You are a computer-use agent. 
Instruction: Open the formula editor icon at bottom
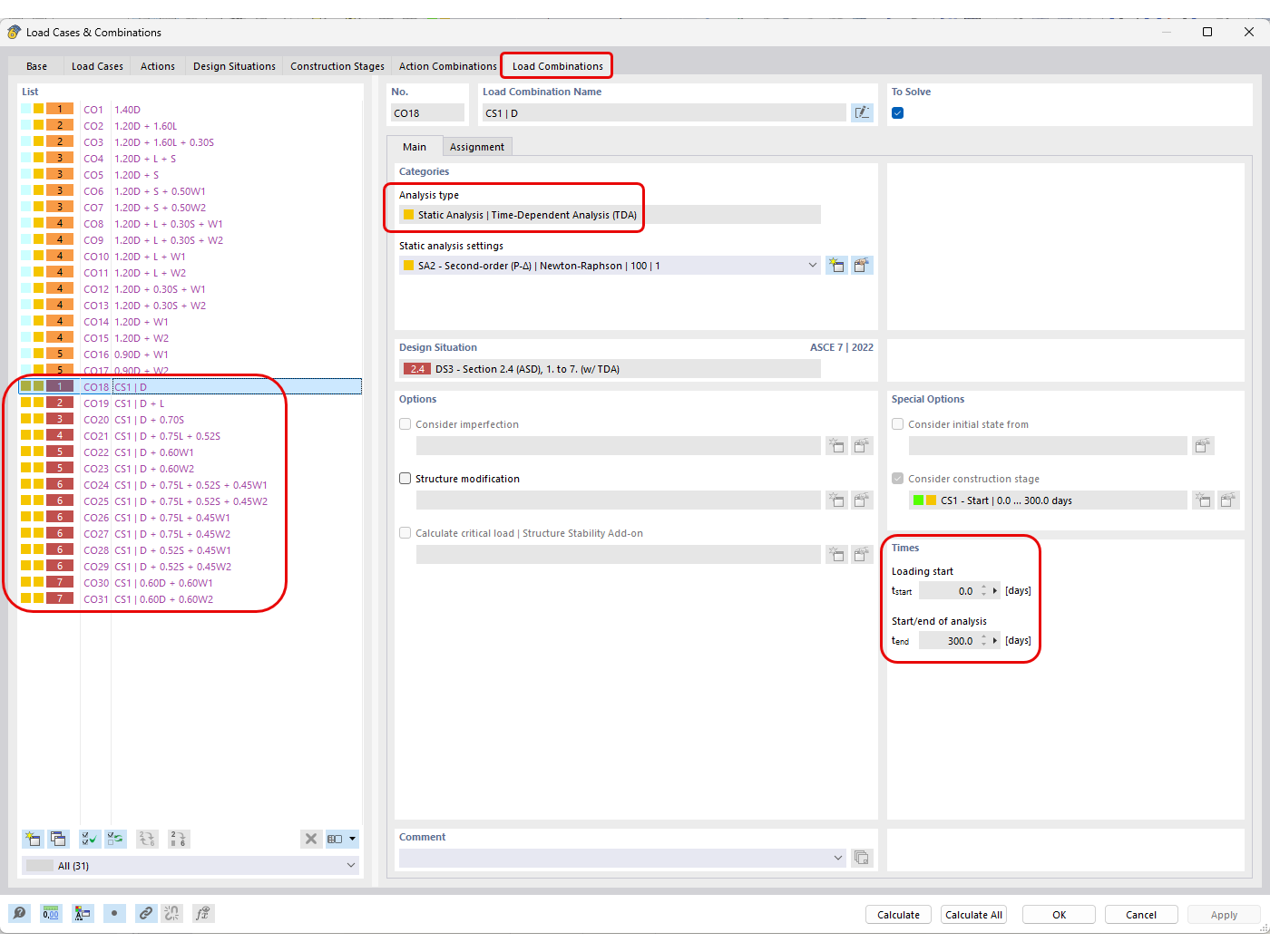coord(203,913)
